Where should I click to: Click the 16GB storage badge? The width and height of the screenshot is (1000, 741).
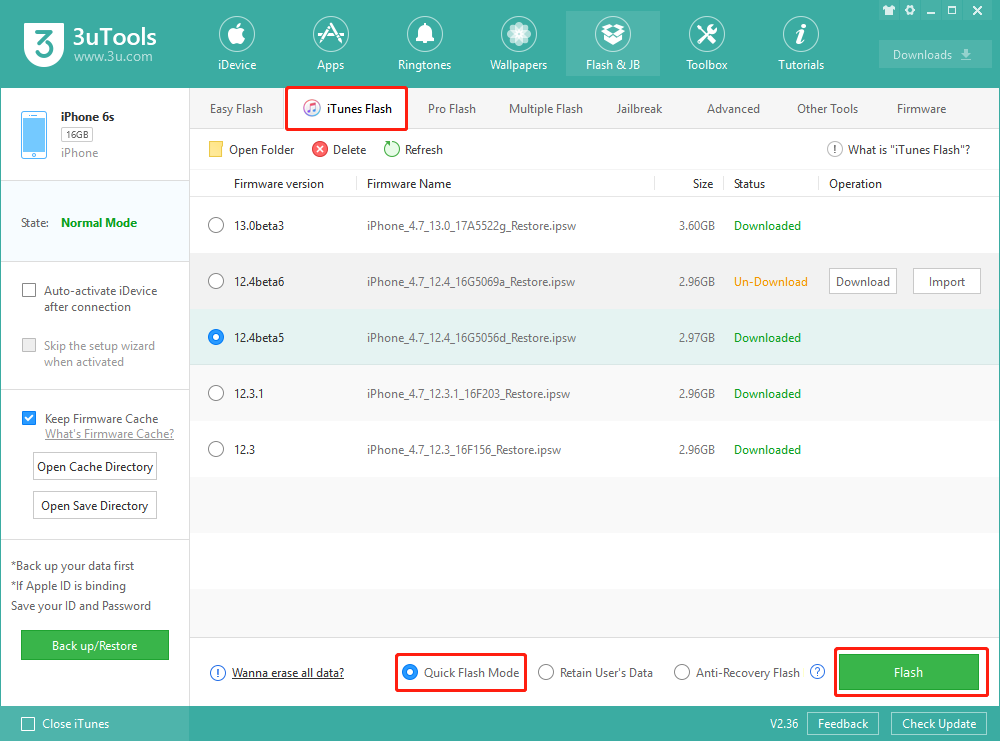(77, 135)
